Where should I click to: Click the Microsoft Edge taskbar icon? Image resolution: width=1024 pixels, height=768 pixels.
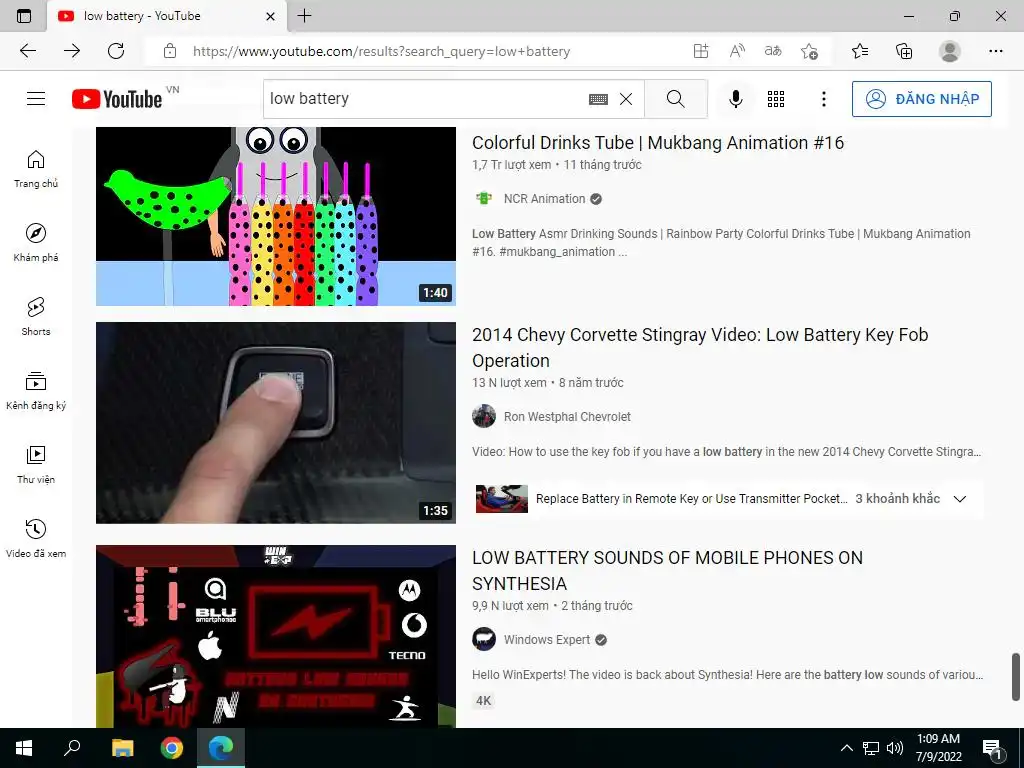pyautogui.click(x=221, y=748)
